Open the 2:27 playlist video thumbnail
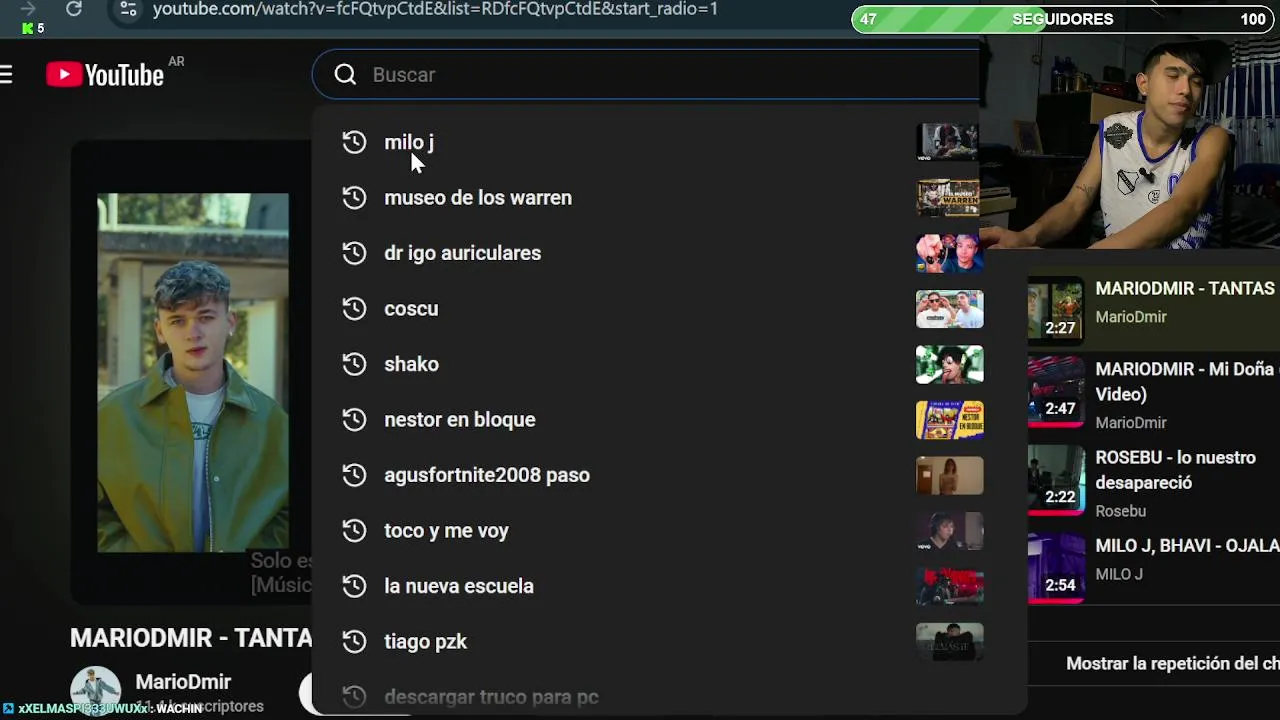1280x720 pixels. 1055,310
